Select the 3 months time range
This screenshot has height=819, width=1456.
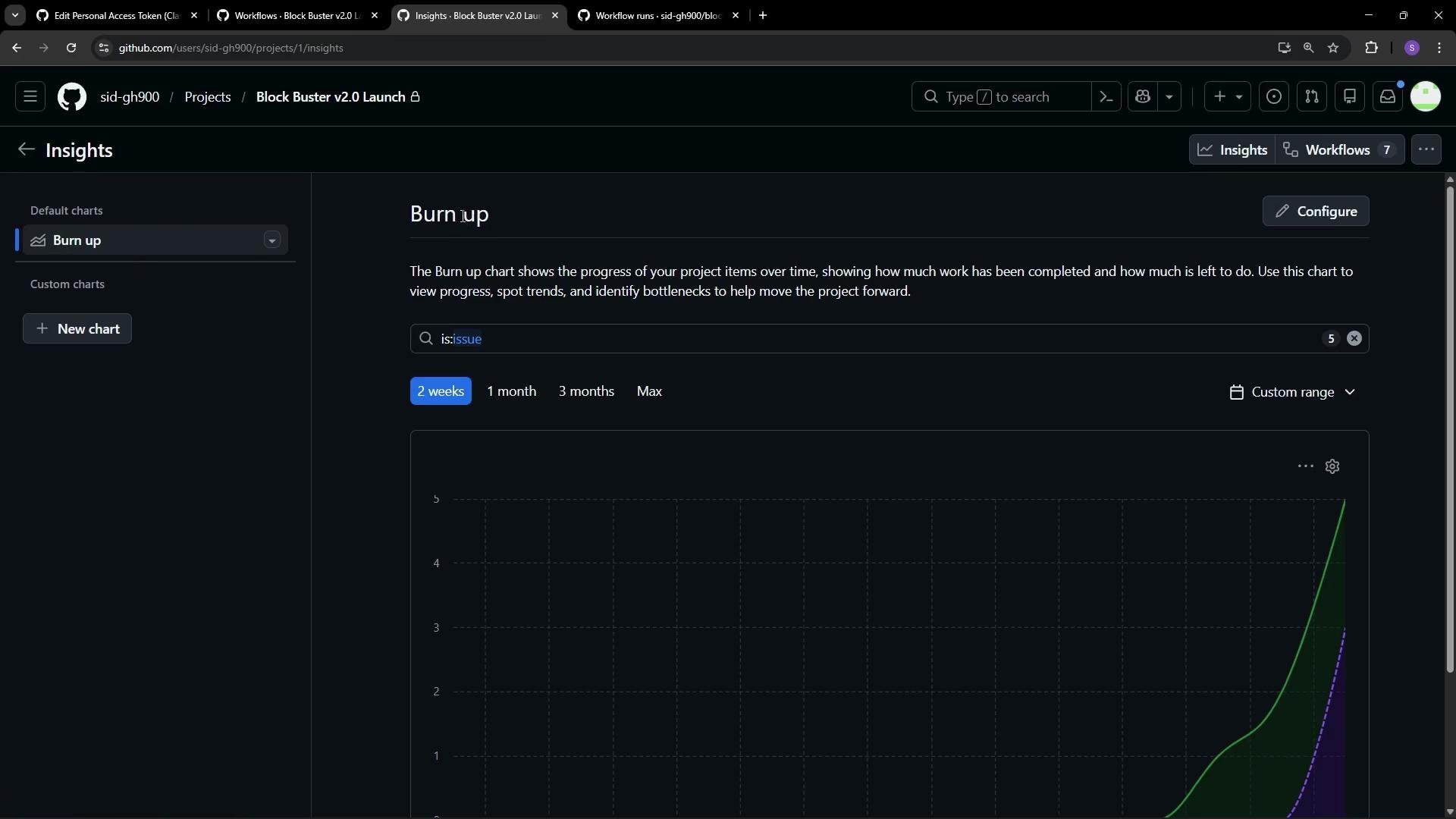(x=586, y=391)
